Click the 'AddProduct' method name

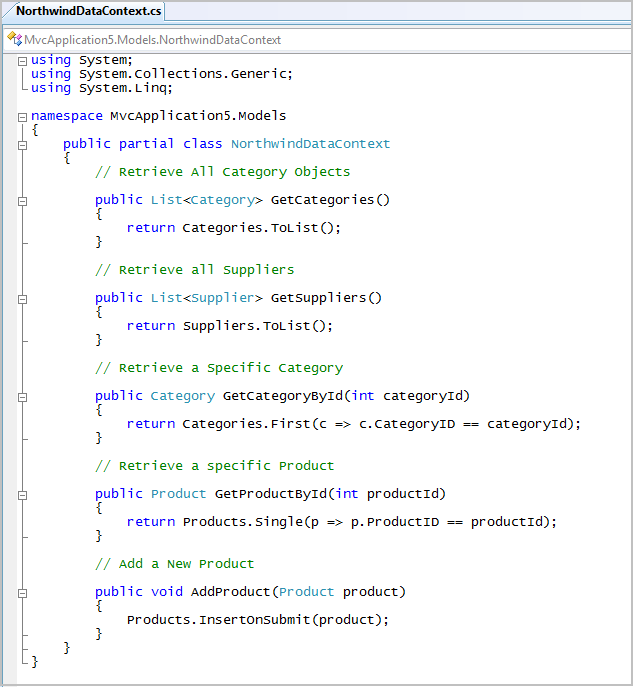[230, 592]
